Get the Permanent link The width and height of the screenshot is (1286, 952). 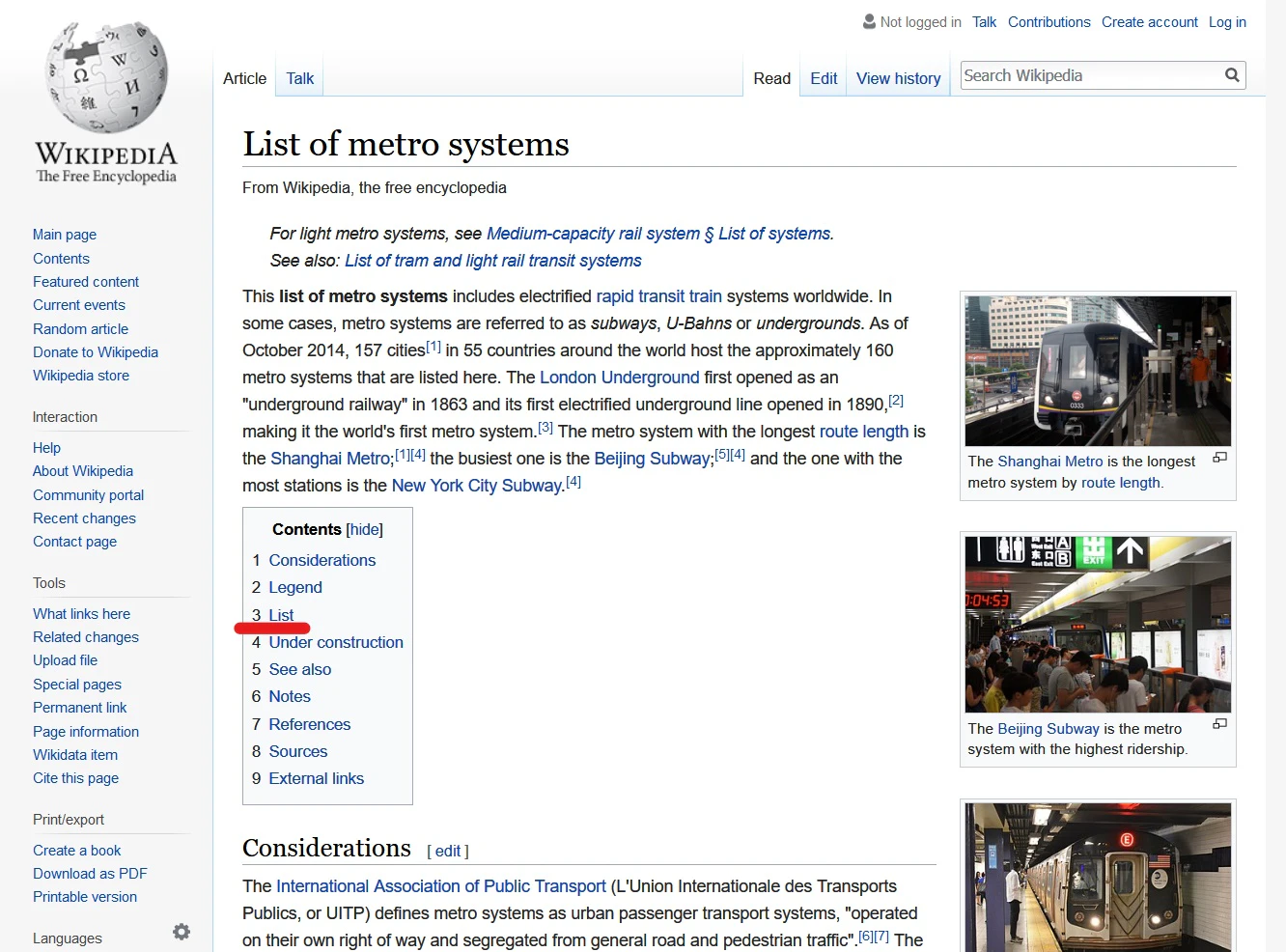(79, 708)
